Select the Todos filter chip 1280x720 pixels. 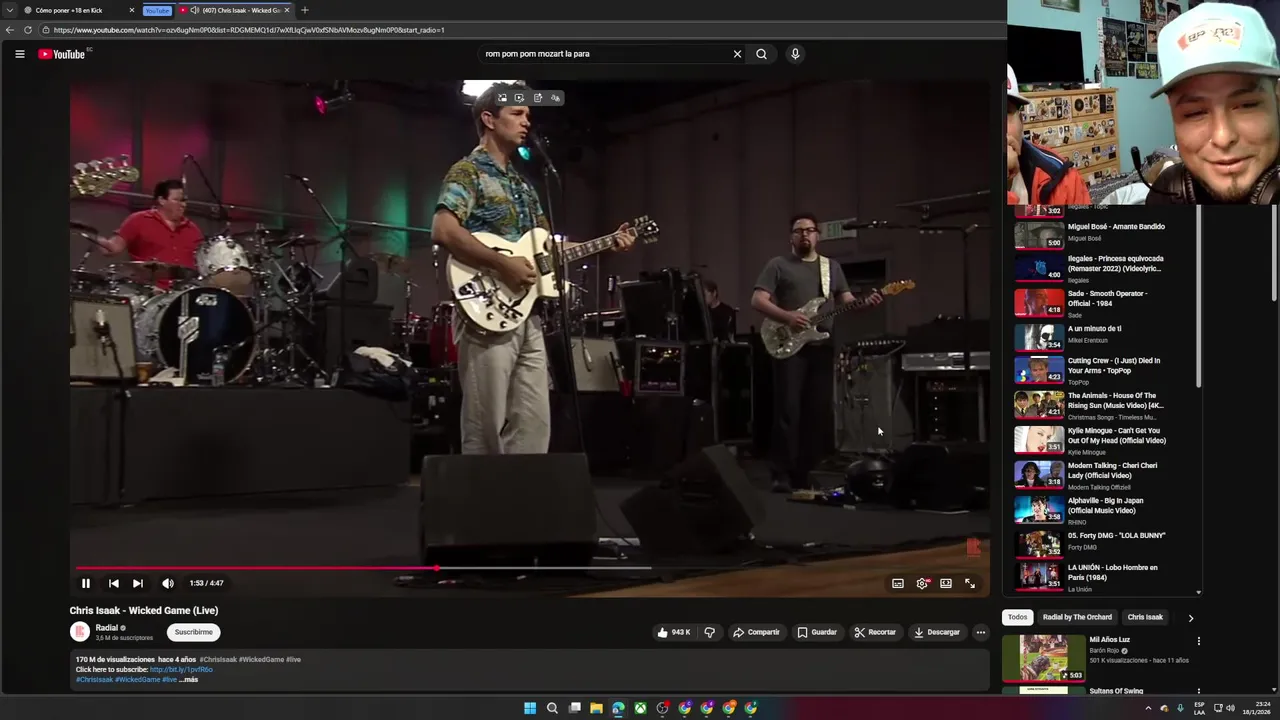click(x=1017, y=617)
